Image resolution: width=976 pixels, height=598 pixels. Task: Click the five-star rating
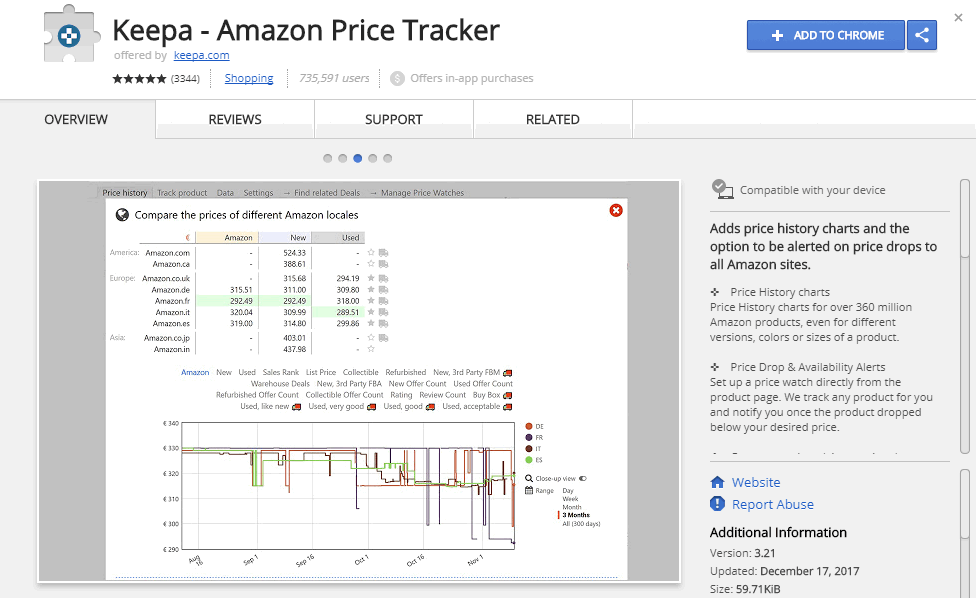[x=139, y=78]
